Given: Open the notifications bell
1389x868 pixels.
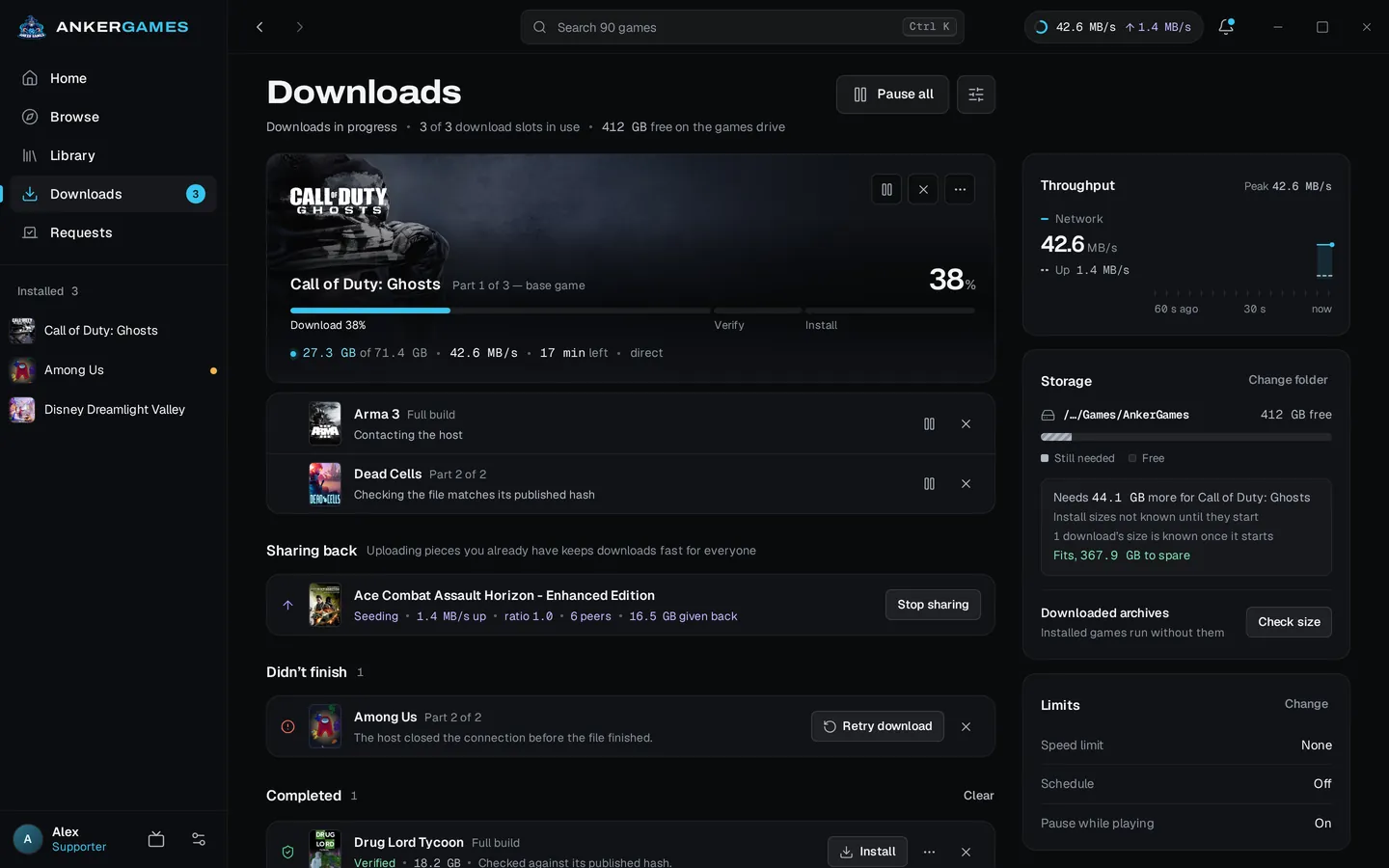Looking at the screenshot, I should point(1226,27).
